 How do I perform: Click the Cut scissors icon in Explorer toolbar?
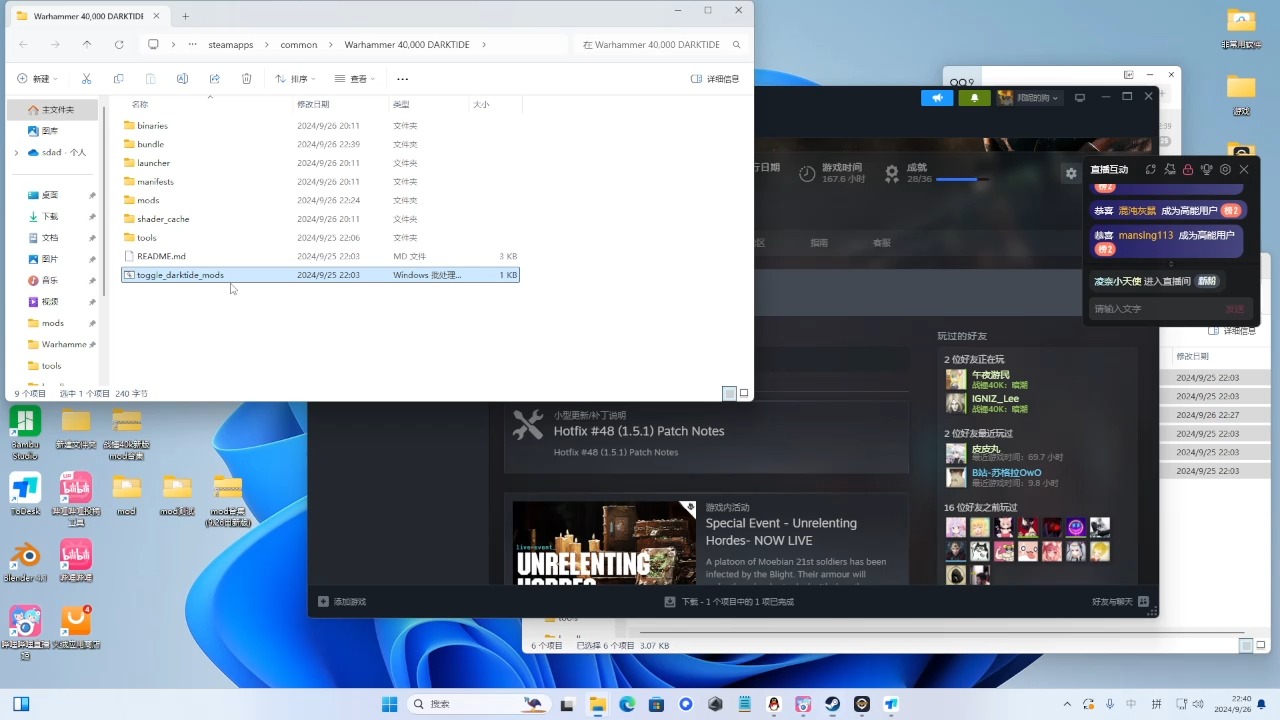point(87,79)
